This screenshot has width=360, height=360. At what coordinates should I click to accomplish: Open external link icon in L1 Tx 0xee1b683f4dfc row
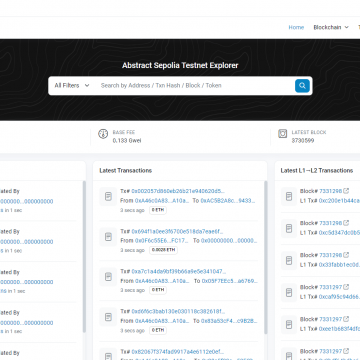[x=346, y=319]
